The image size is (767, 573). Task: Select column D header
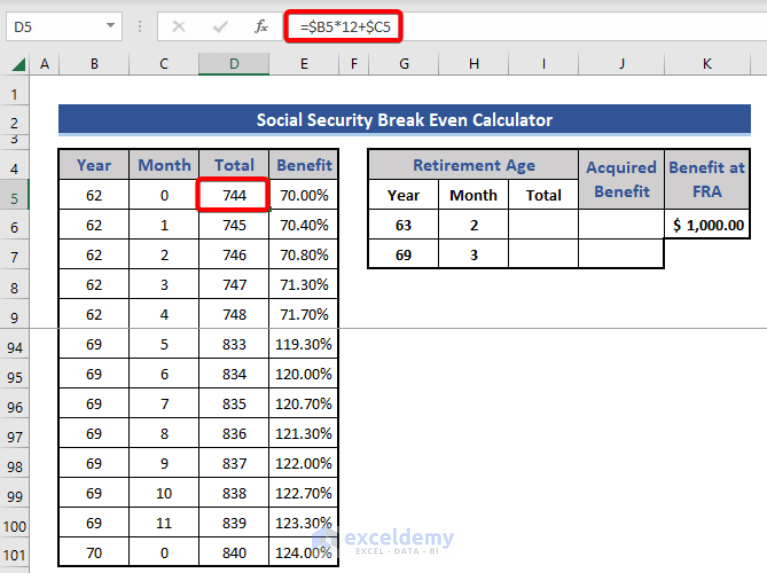[x=234, y=64]
